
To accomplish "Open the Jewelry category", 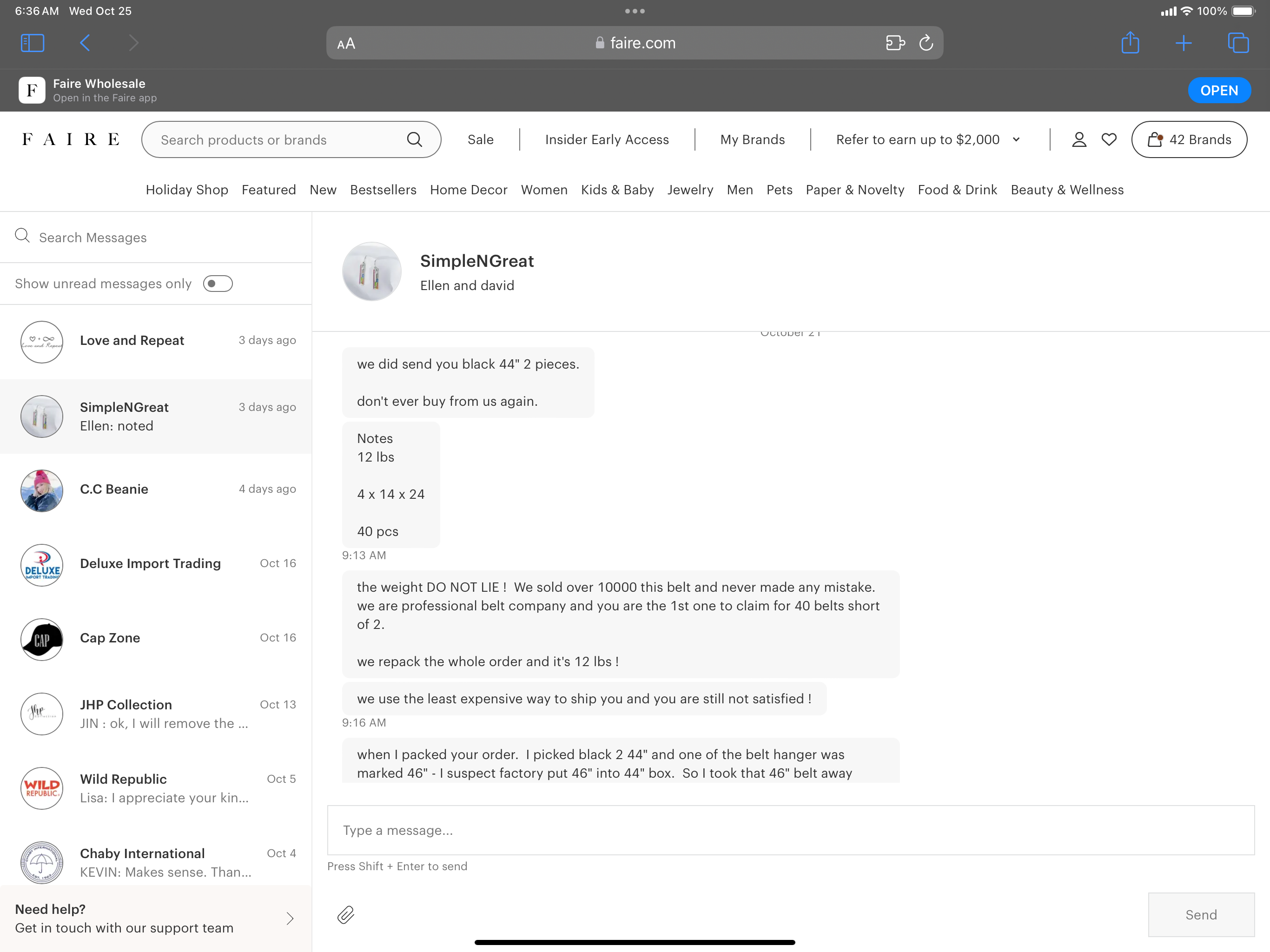I will 690,190.
